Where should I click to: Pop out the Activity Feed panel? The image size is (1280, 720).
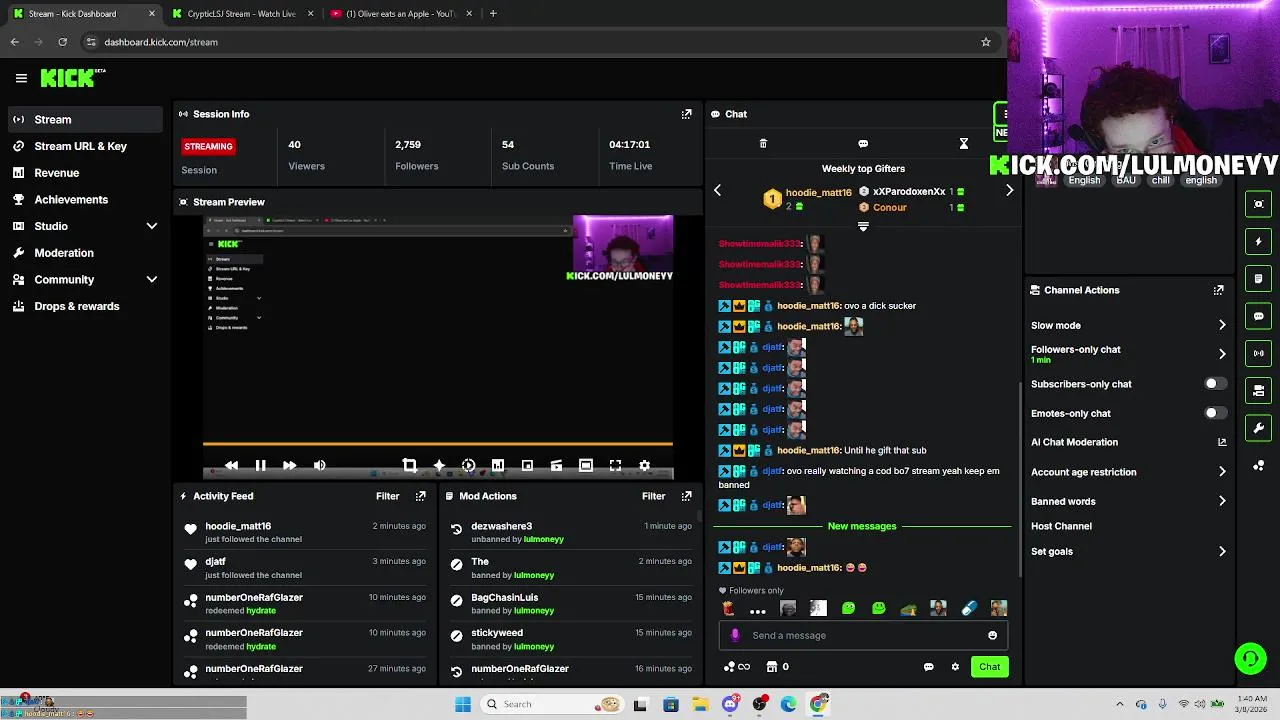point(420,496)
